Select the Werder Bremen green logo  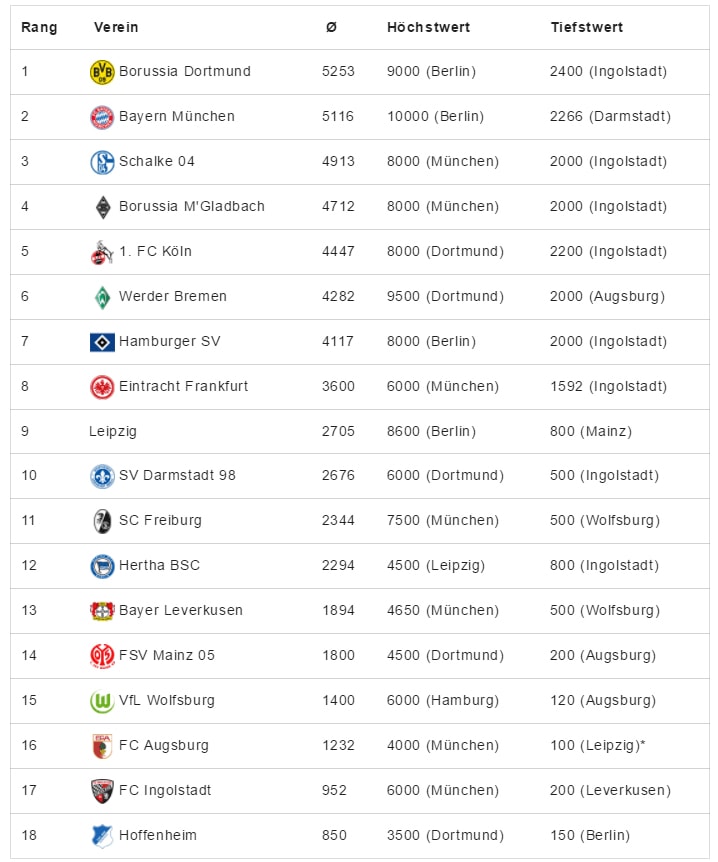click(x=102, y=297)
